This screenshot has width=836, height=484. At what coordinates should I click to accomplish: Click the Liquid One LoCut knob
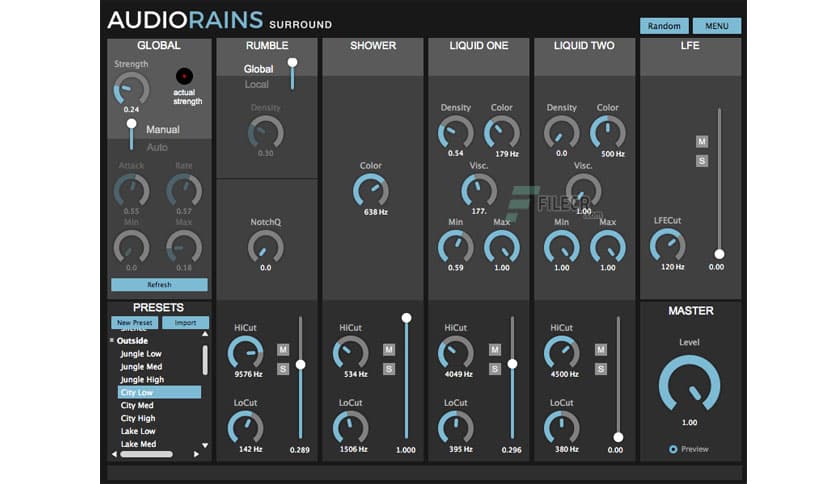coord(455,428)
